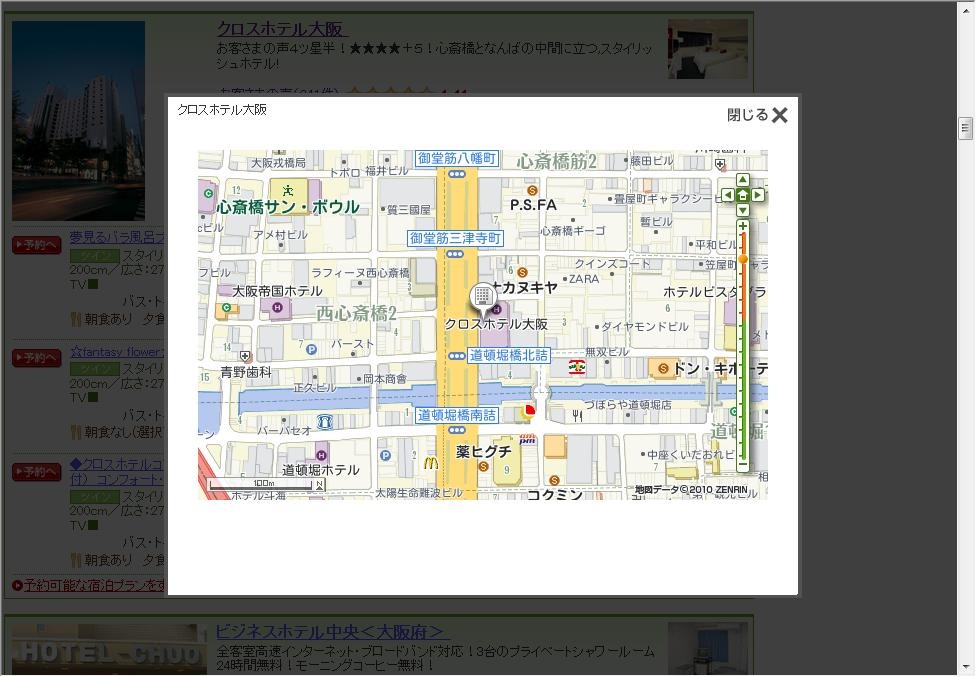Click the orange S icon below 薬ヒグチ
Viewport: 976px width, 677px height.
tap(484, 466)
